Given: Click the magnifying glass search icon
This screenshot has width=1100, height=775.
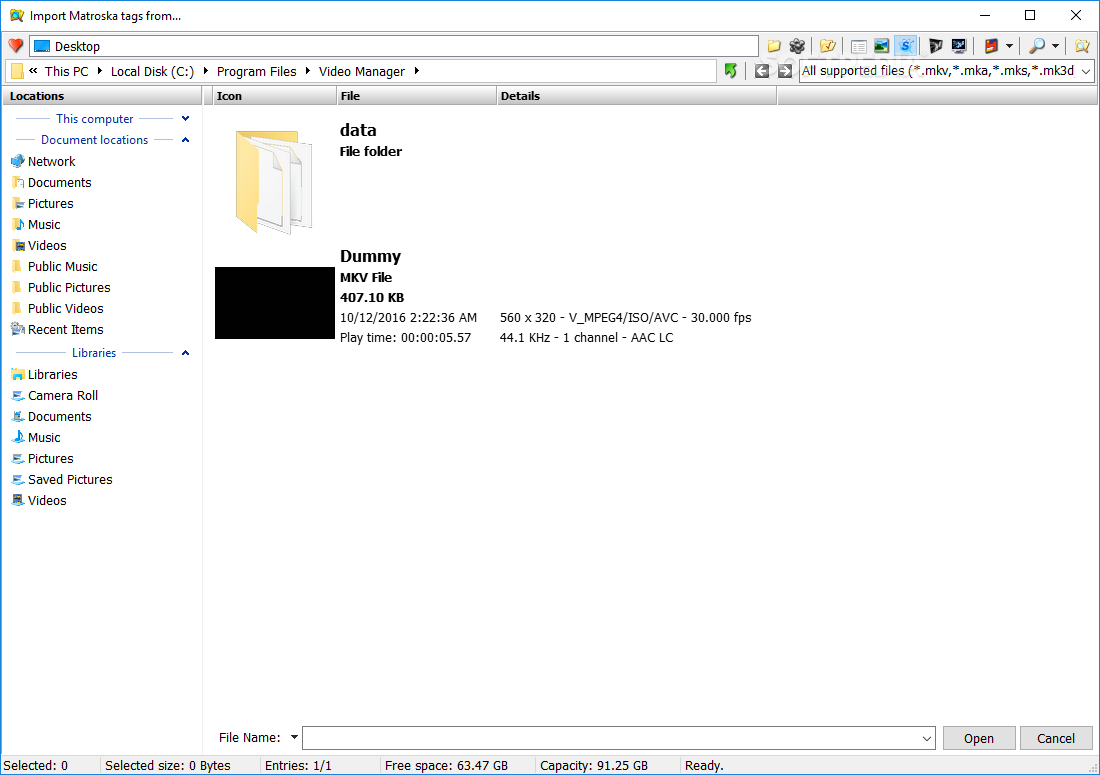Looking at the screenshot, I should [x=1036, y=46].
